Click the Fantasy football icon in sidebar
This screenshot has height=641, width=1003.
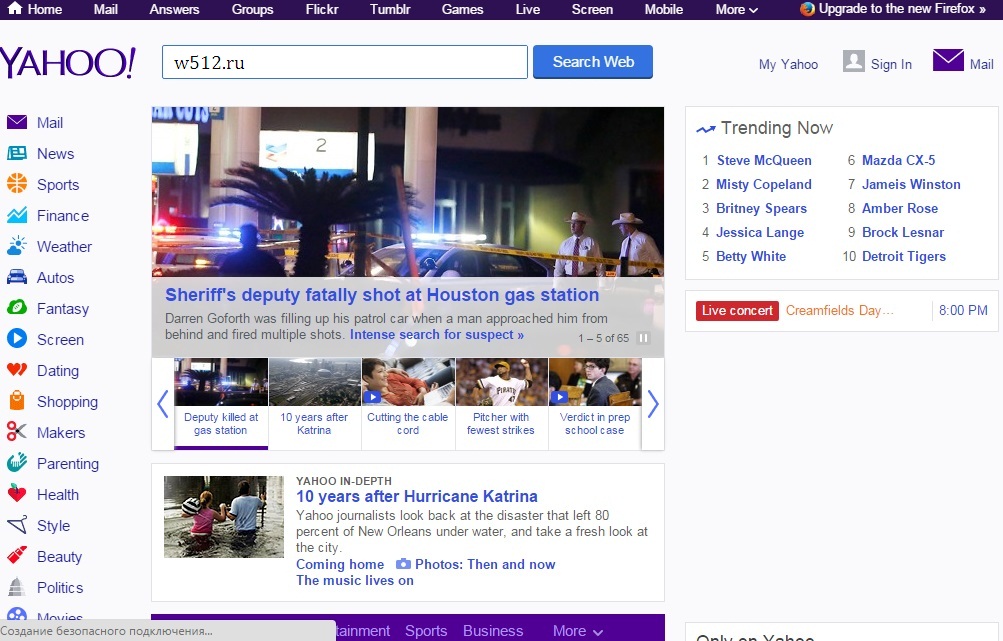tap(17, 308)
